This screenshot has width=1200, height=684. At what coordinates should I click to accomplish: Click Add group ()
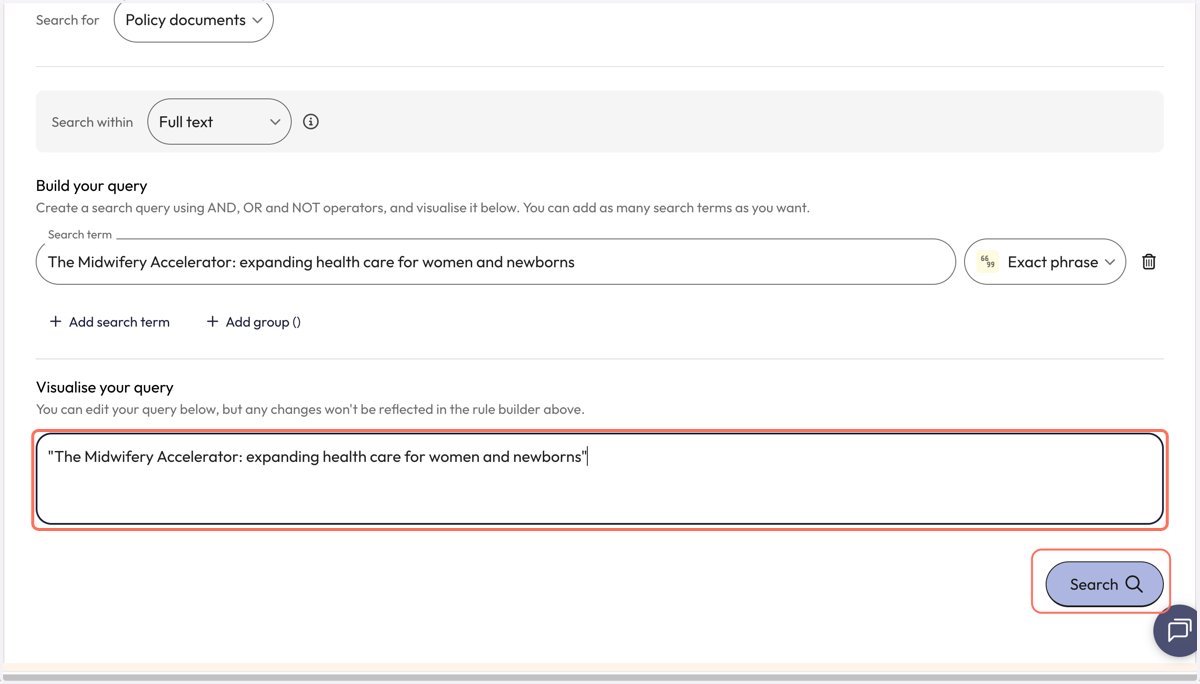(253, 322)
